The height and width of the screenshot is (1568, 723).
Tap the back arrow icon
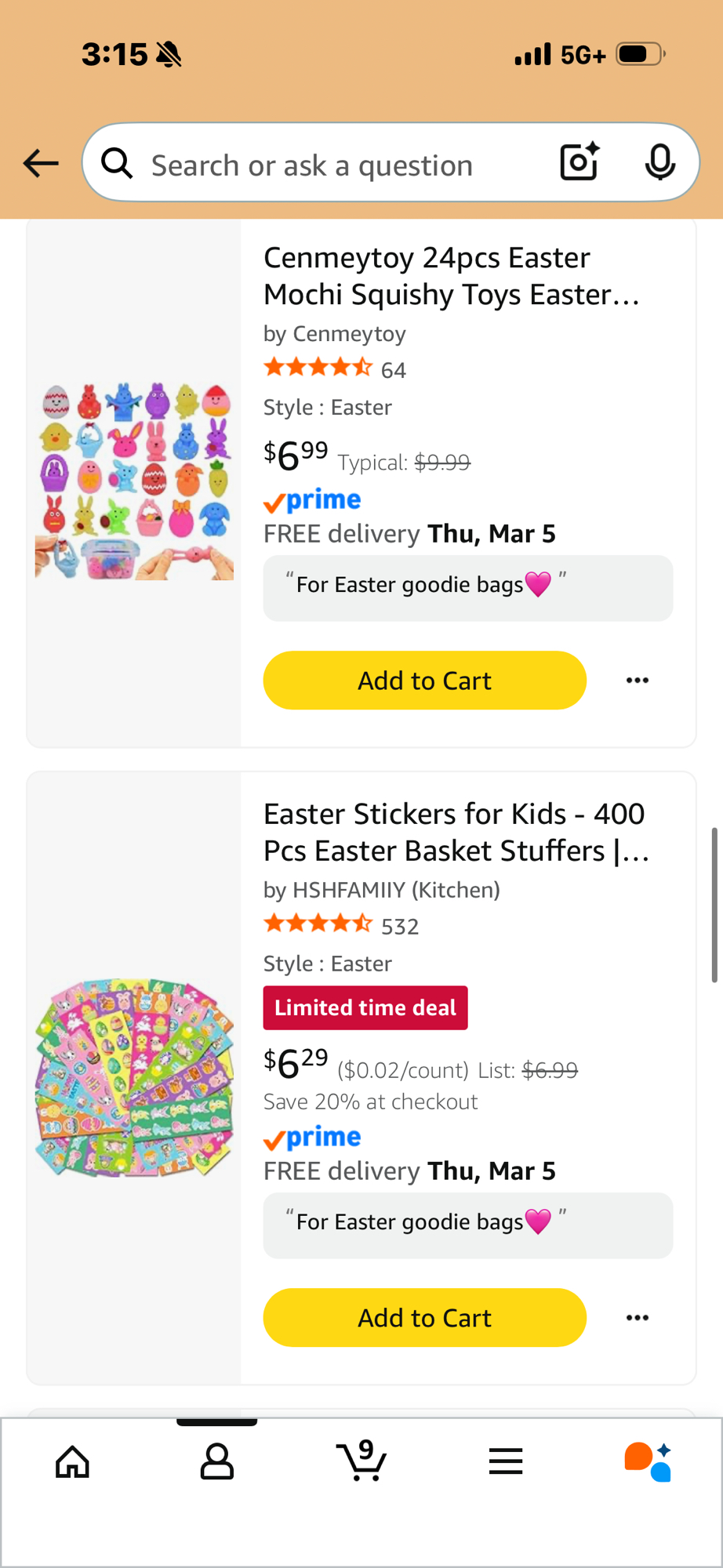41,163
